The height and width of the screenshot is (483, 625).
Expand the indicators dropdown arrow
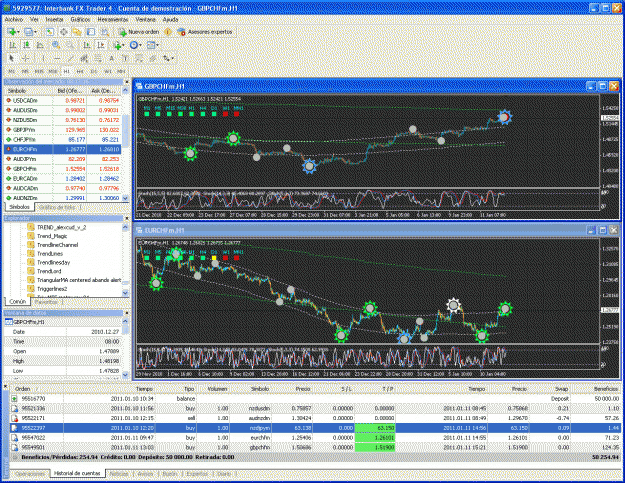123,45
